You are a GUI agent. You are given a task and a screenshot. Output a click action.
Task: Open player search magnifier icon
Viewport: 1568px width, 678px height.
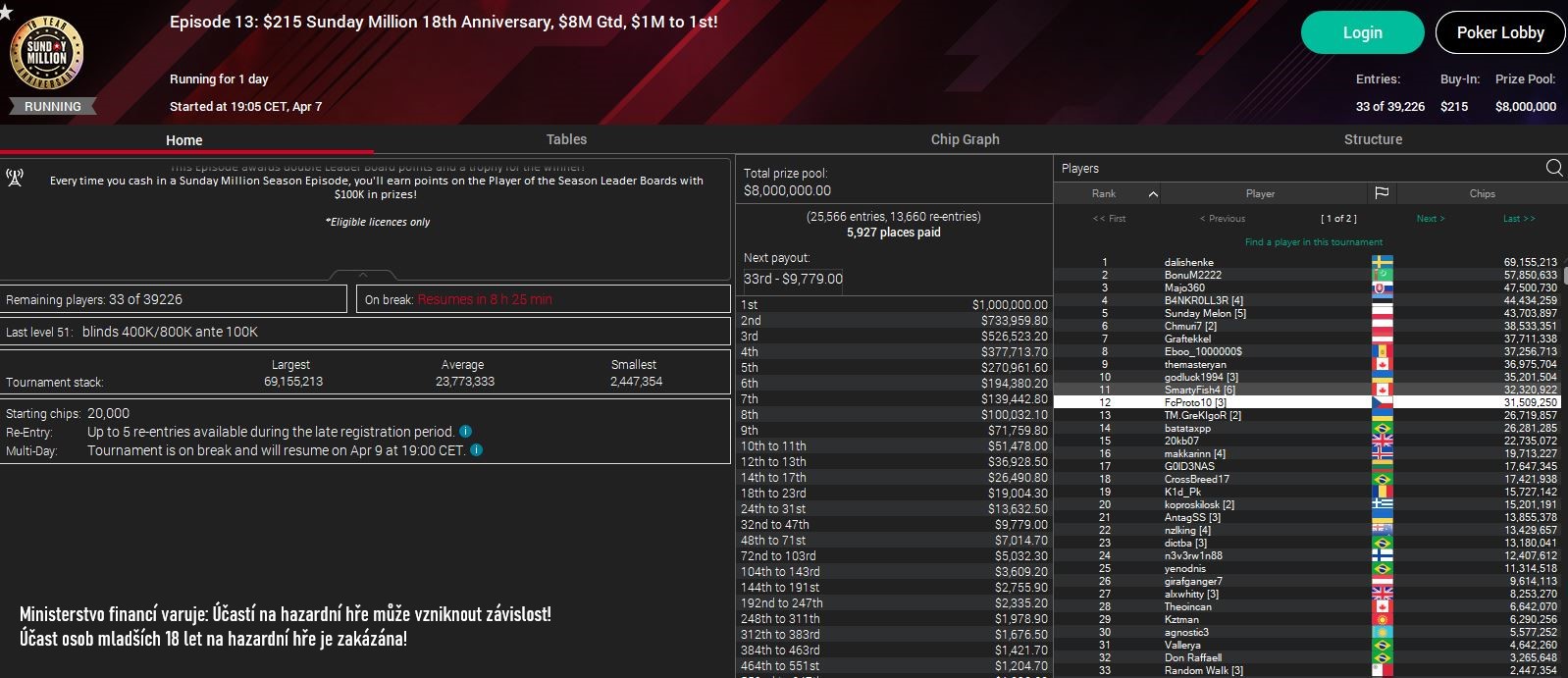1554,168
